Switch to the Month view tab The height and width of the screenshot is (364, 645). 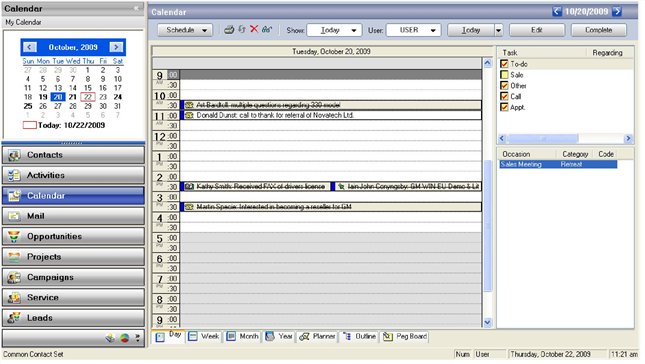coord(243,336)
